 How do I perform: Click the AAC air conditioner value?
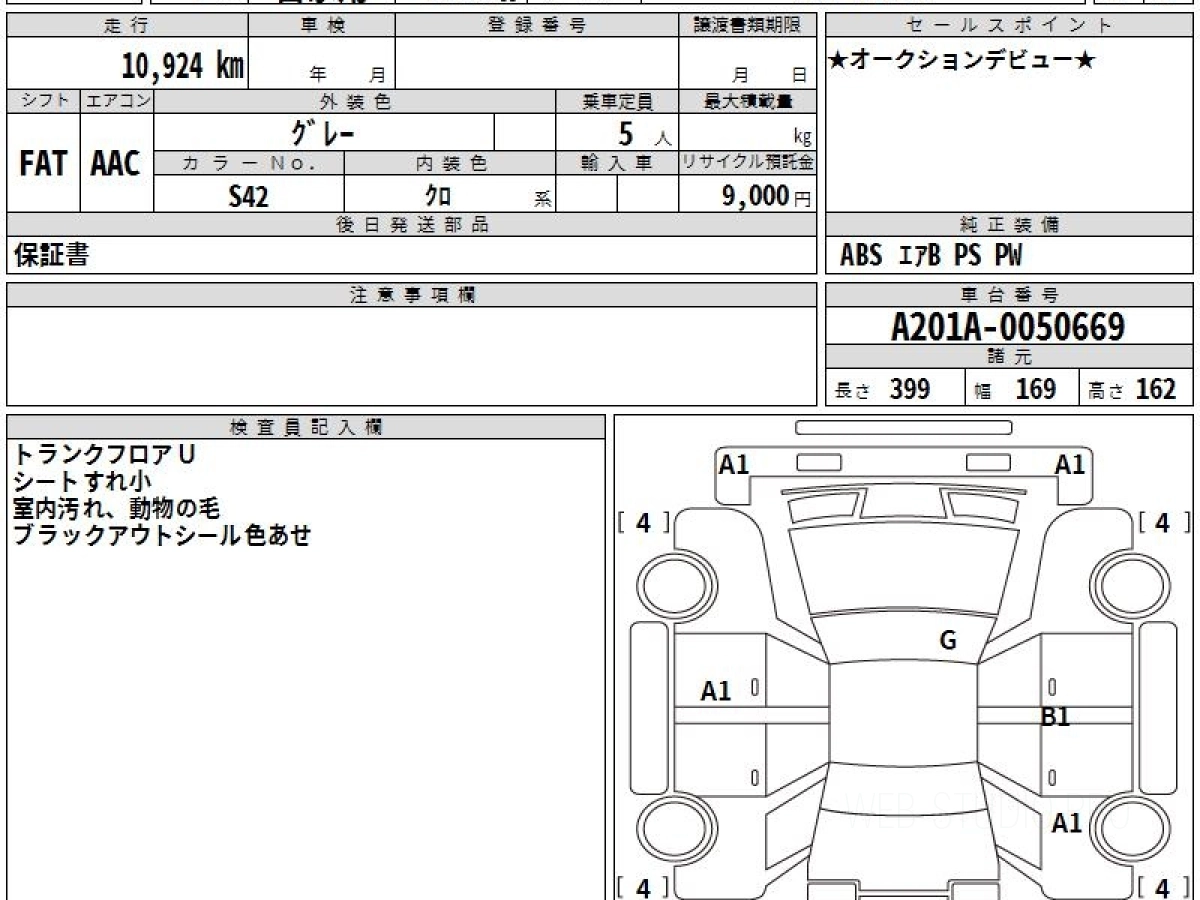(116, 163)
